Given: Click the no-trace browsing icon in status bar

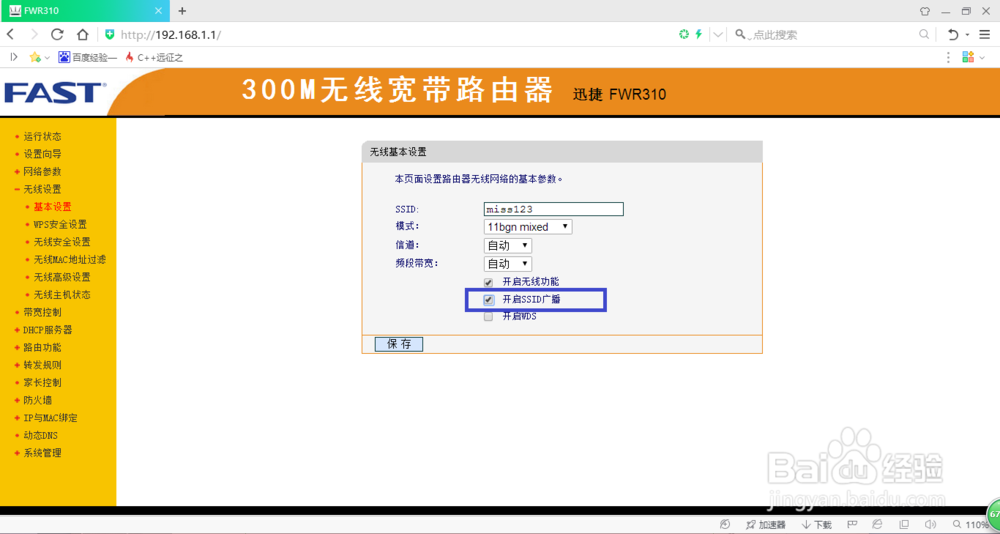Looking at the screenshot, I should tap(724, 524).
